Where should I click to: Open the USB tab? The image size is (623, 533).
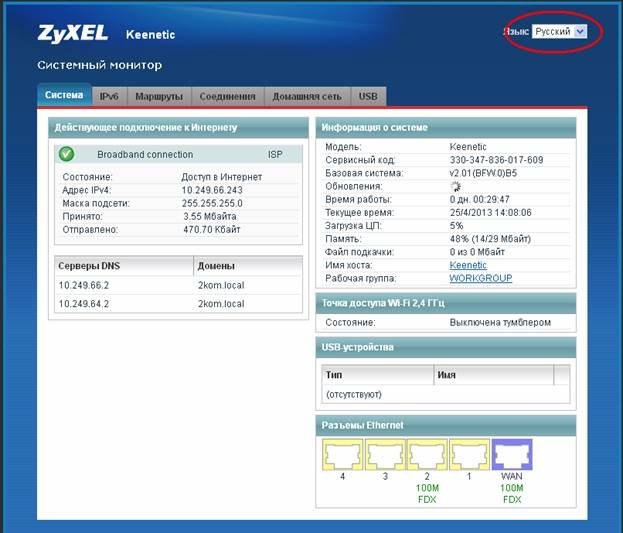[368, 97]
